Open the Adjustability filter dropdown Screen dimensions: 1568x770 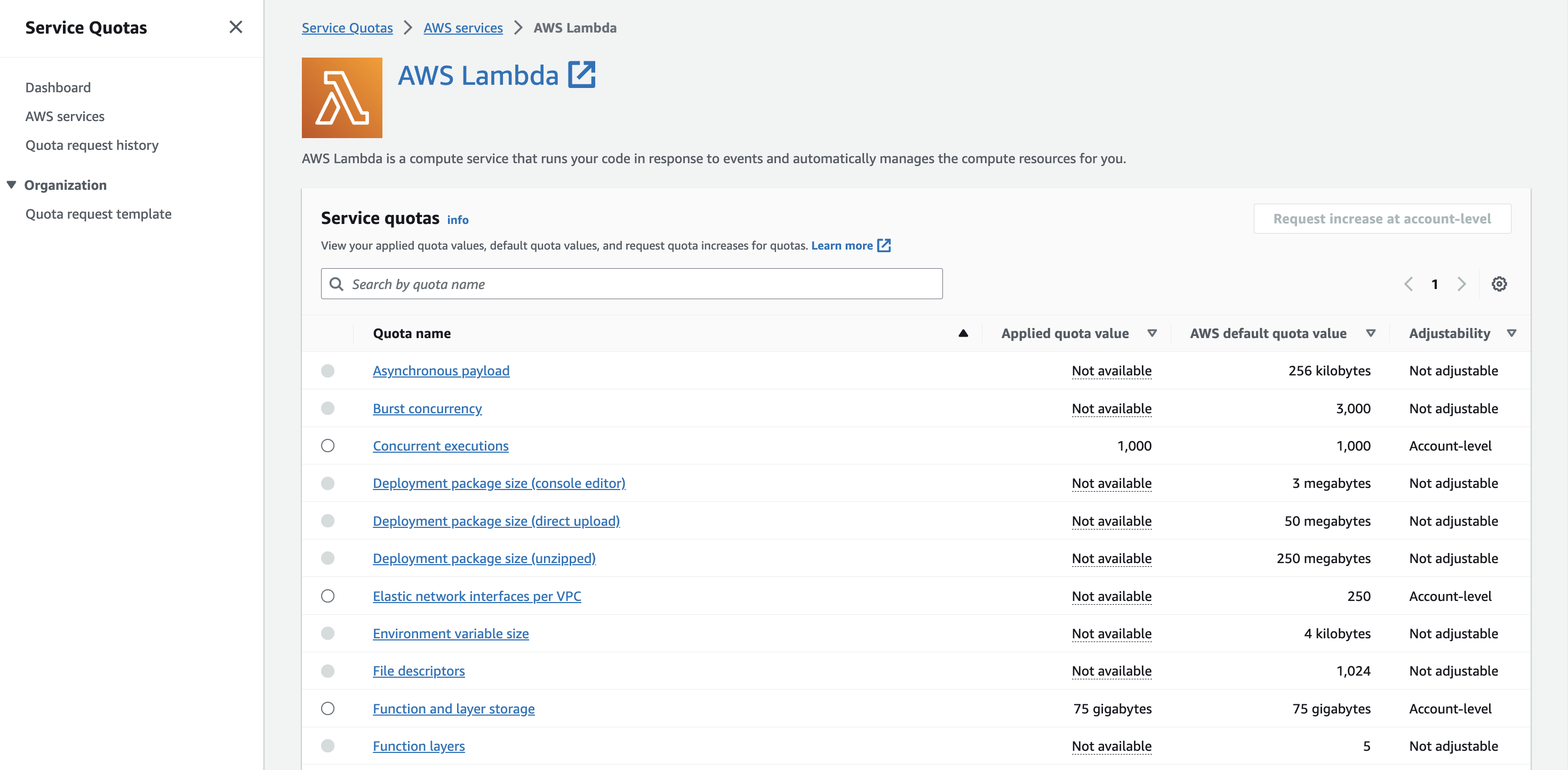click(x=1512, y=333)
